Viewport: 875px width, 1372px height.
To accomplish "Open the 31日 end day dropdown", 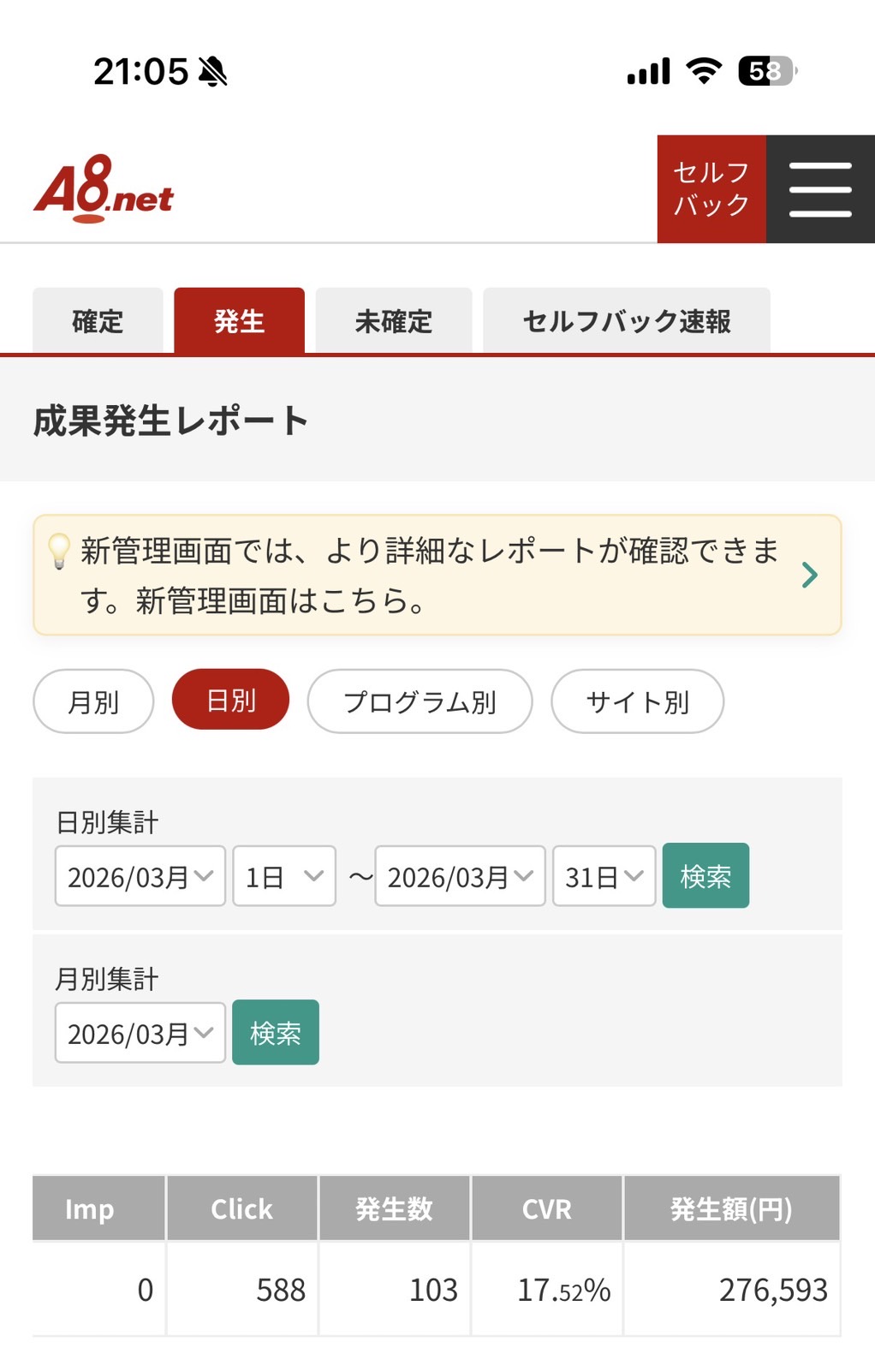I will click(x=604, y=876).
